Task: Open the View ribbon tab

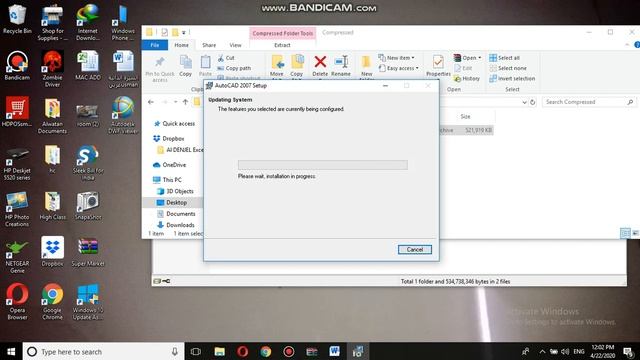Action: 235,45
